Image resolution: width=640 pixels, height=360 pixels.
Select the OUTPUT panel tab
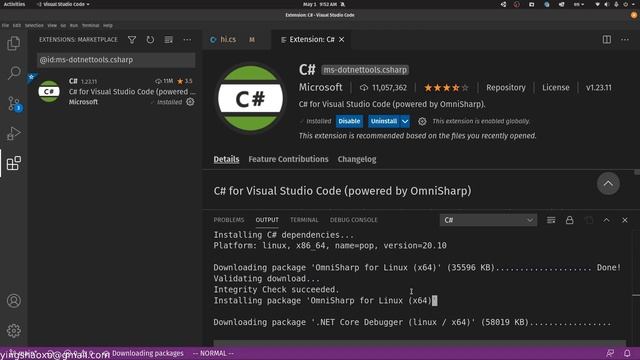click(x=267, y=220)
